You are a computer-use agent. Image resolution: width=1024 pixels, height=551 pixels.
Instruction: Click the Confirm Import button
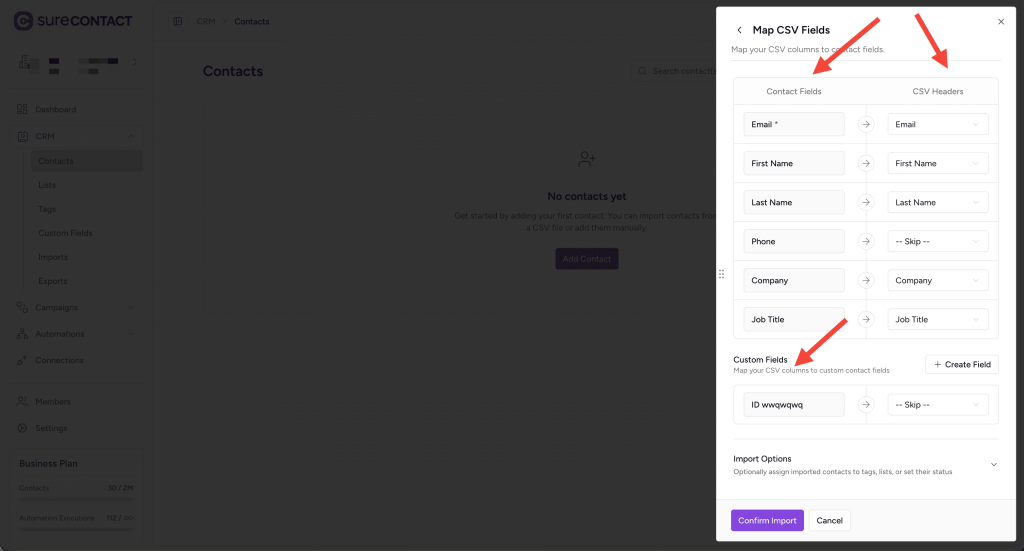click(x=767, y=521)
